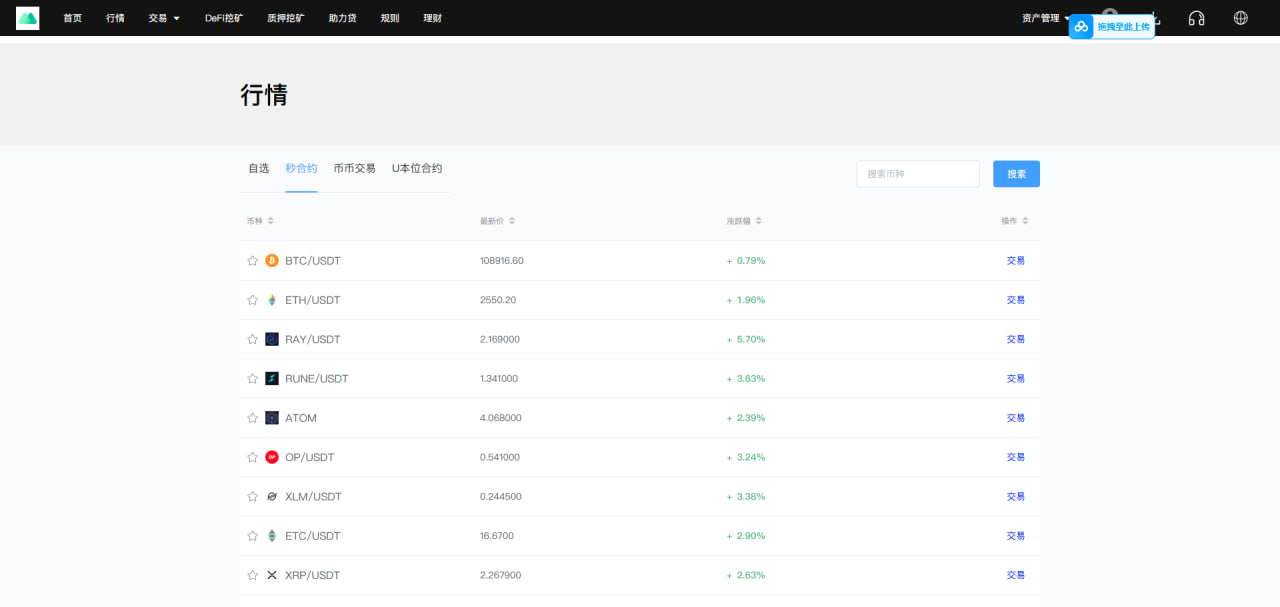Click the ETC/USDT coin icon

[272, 536]
